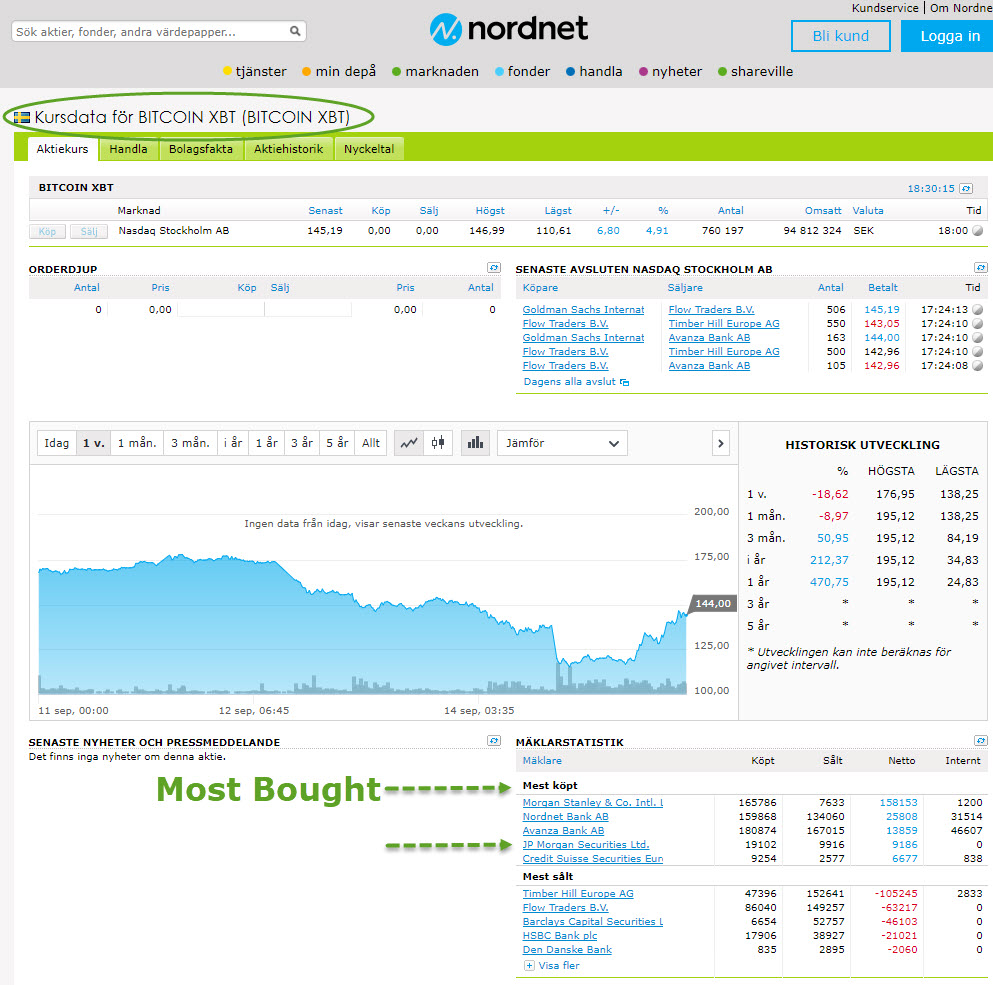Click the Köp button for Nasdaq Stockholm
Screen dimensions: 993x985
[x=47, y=231]
